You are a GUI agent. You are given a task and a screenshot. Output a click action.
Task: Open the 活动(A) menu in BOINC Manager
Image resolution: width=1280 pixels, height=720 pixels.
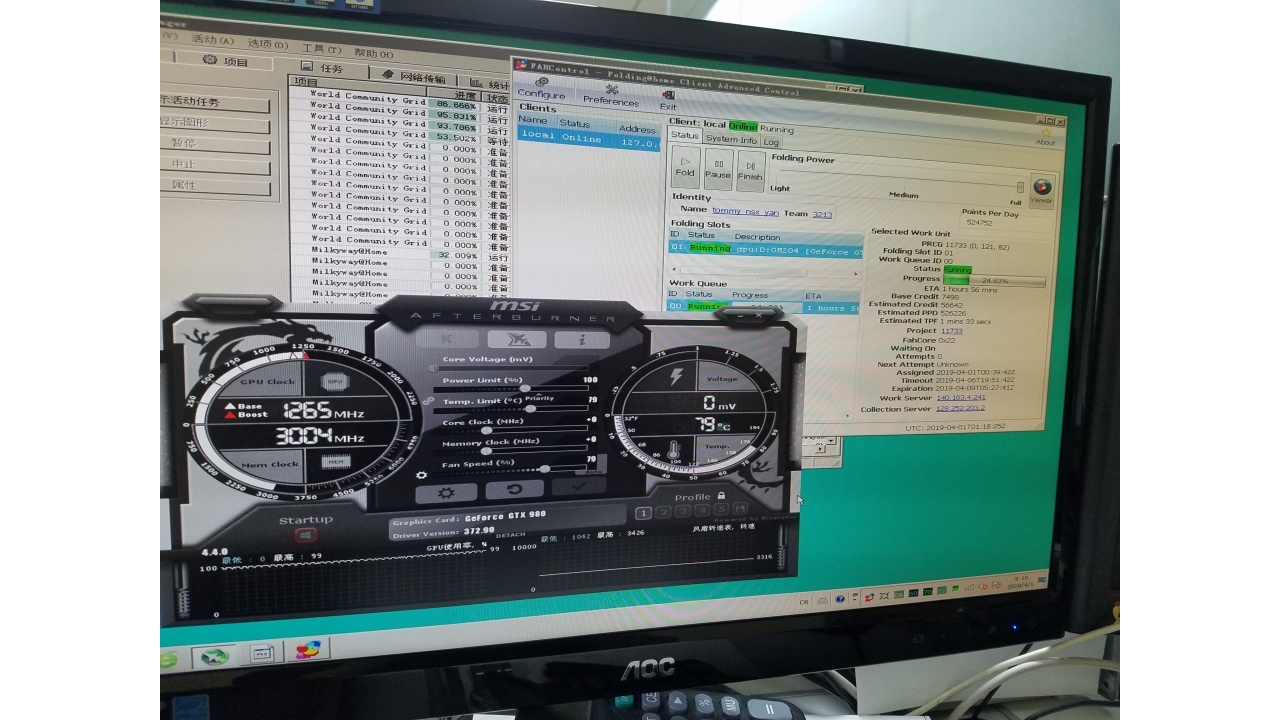[212, 41]
